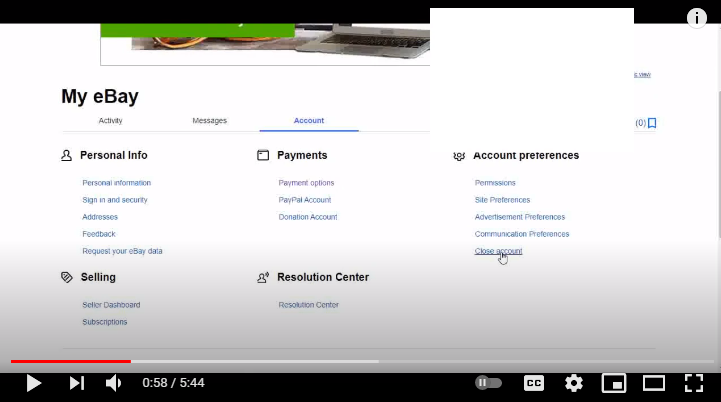Click the Close account link

[x=498, y=251]
